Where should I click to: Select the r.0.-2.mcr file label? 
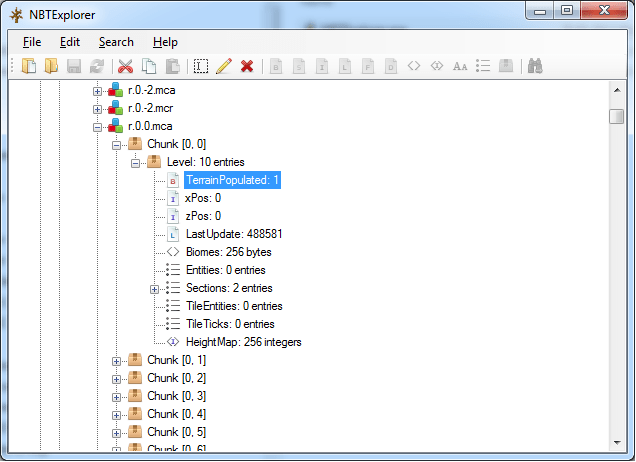click(x=150, y=108)
